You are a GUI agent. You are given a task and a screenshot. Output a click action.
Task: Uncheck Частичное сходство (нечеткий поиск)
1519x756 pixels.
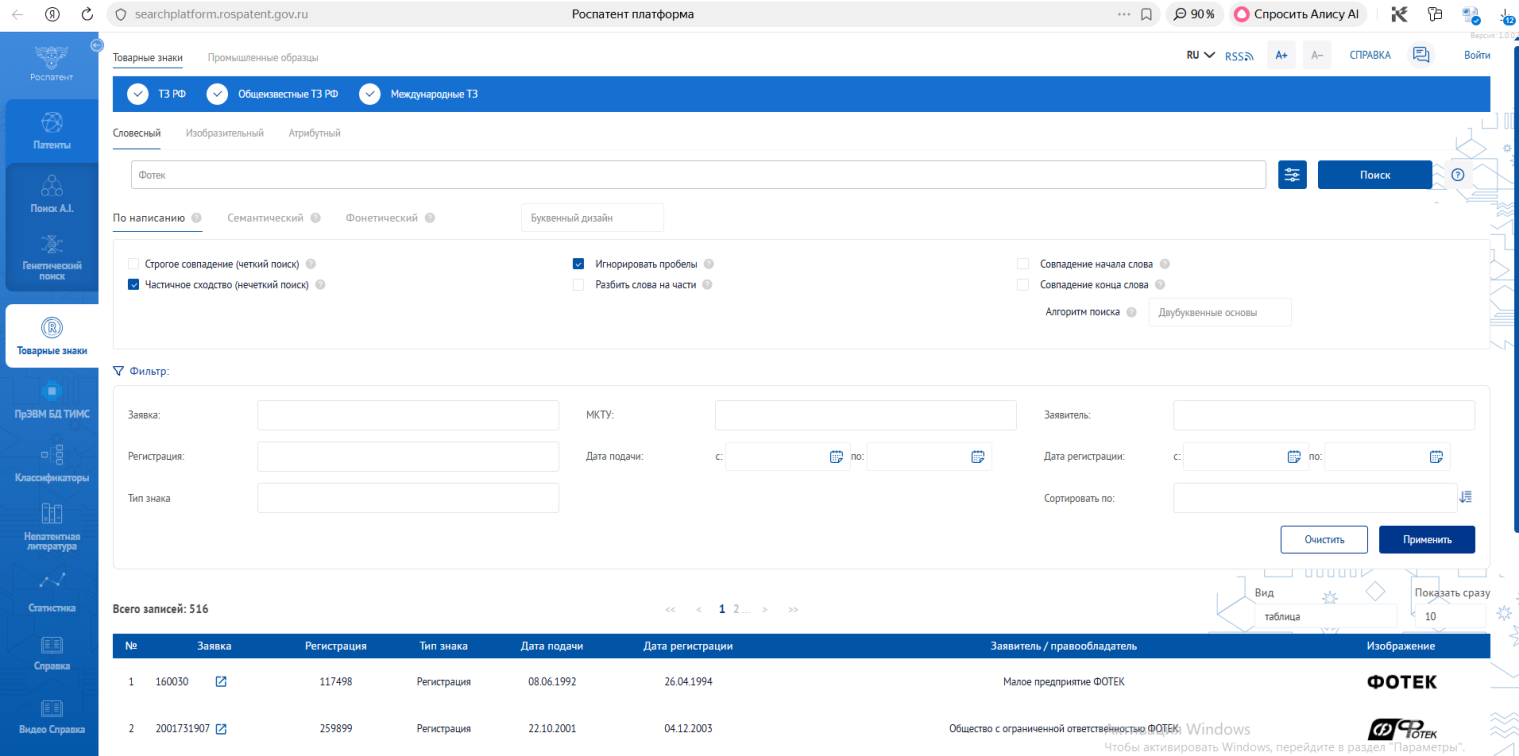click(x=134, y=285)
